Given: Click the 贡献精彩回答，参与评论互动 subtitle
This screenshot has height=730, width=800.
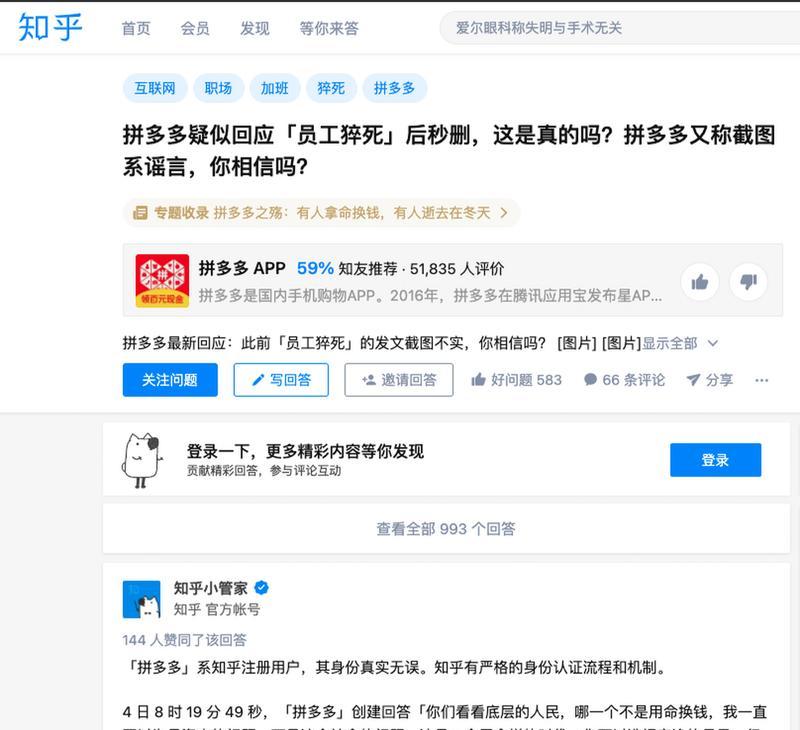Looking at the screenshot, I should [264, 470].
